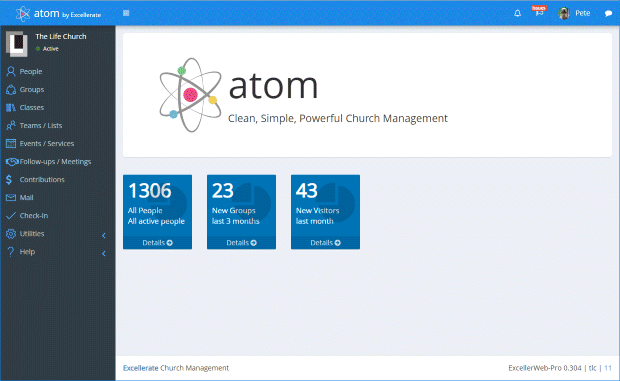Screen dimensions: 620x381
Task: Click the Mail envelope icon
Action: tap(11, 198)
